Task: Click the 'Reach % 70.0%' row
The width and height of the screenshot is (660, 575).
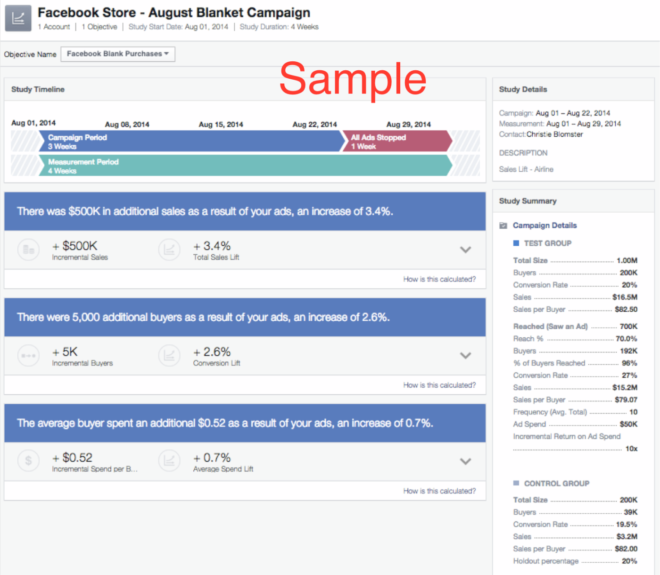Action: pyautogui.click(x=575, y=338)
